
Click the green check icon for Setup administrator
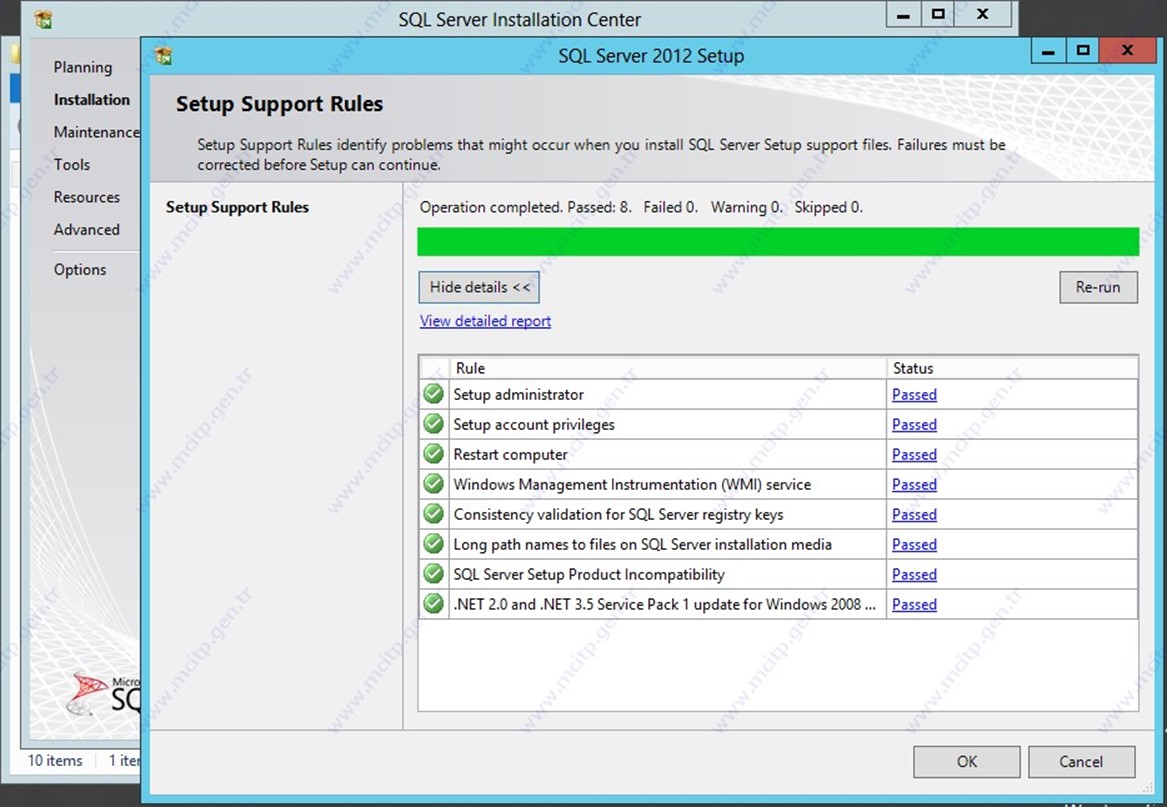(433, 394)
